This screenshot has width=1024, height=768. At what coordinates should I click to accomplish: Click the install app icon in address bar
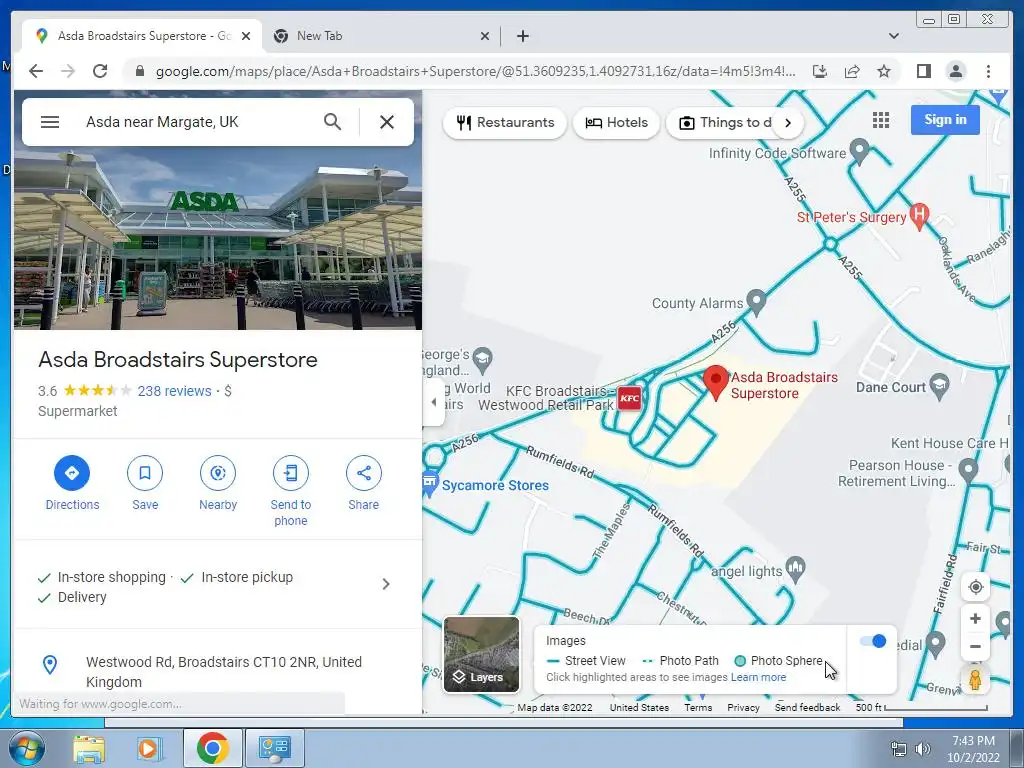coord(820,71)
